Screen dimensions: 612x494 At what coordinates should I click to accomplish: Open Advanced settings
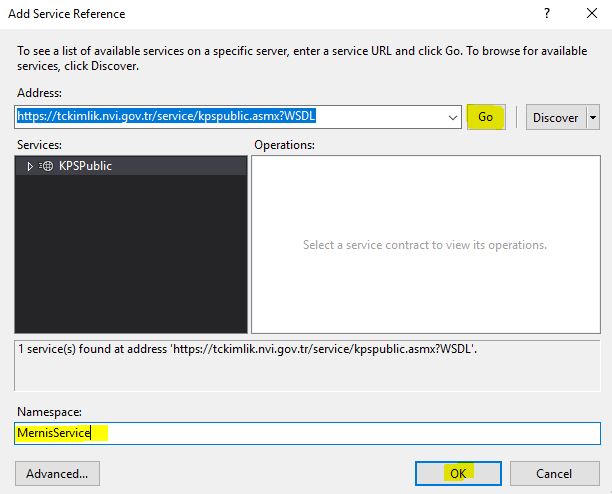click(57, 474)
